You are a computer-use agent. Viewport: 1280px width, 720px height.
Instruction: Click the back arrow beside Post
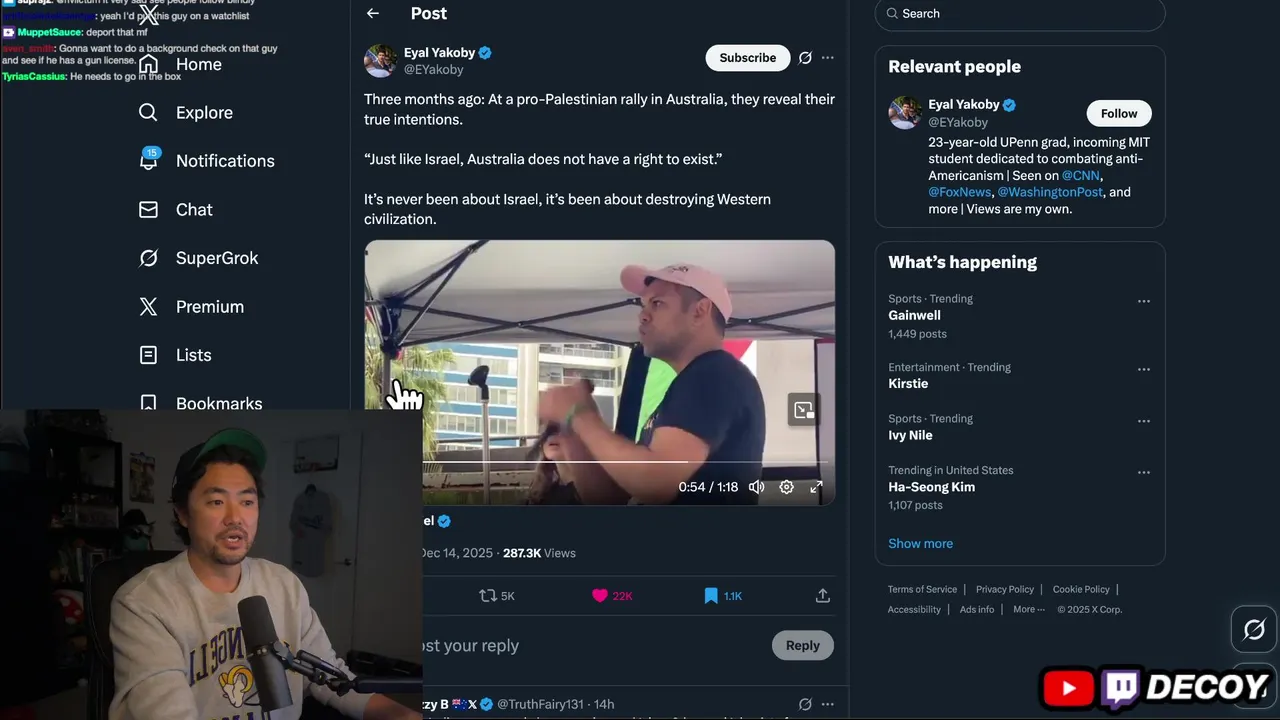[x=373, y=14]
